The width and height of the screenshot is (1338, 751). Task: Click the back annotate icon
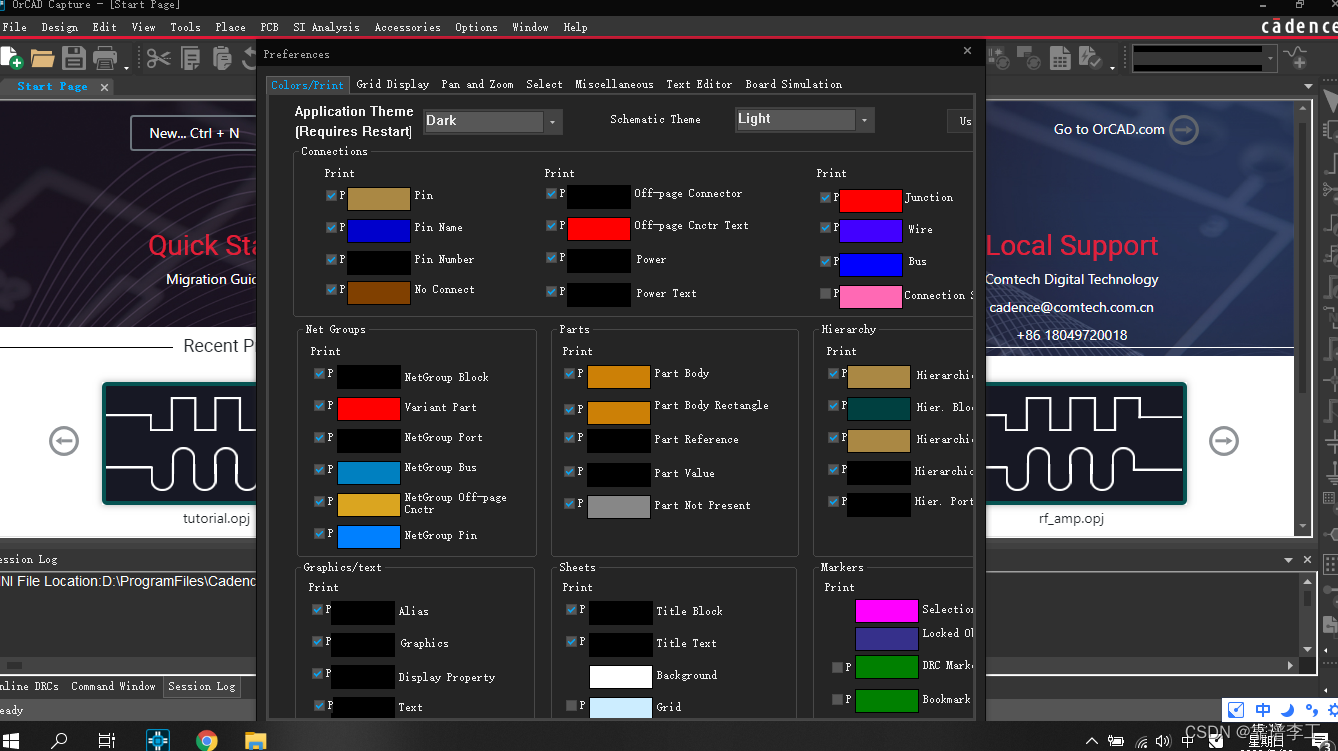1028,59
